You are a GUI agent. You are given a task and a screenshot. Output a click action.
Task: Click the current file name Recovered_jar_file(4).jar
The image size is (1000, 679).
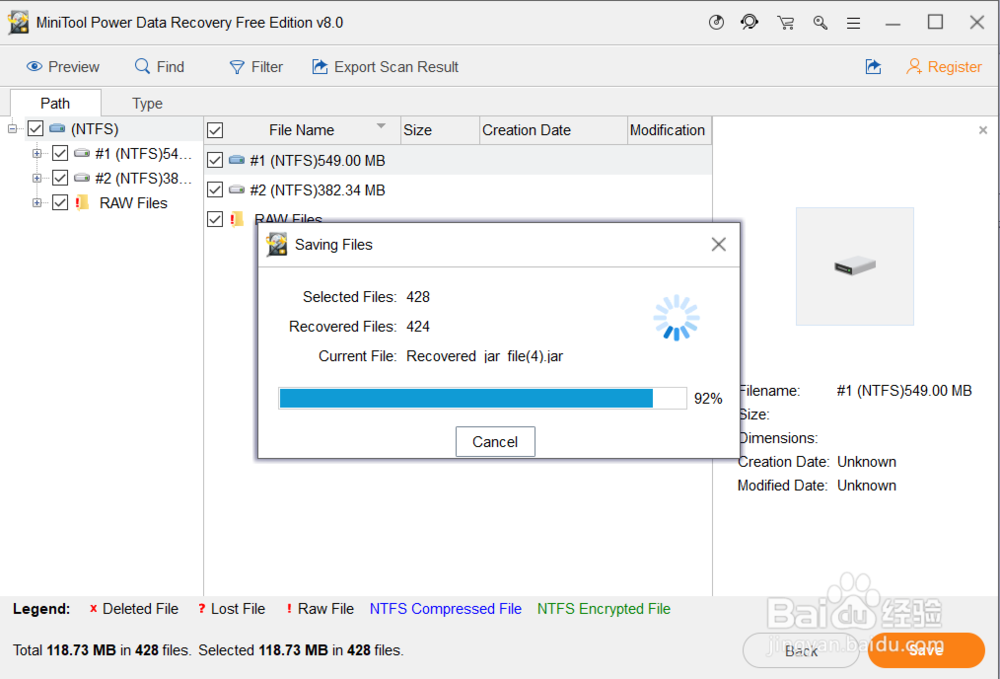(485, 356)
